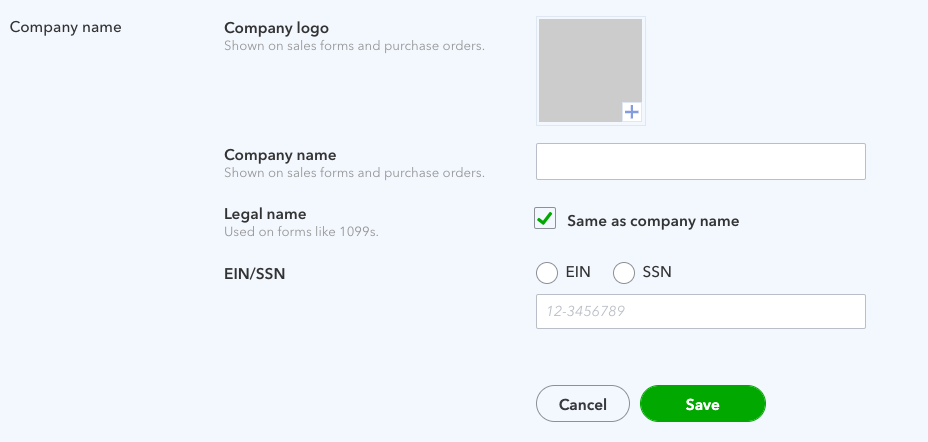
Task: Click the bold Company logo label
Action: (276, 28)
